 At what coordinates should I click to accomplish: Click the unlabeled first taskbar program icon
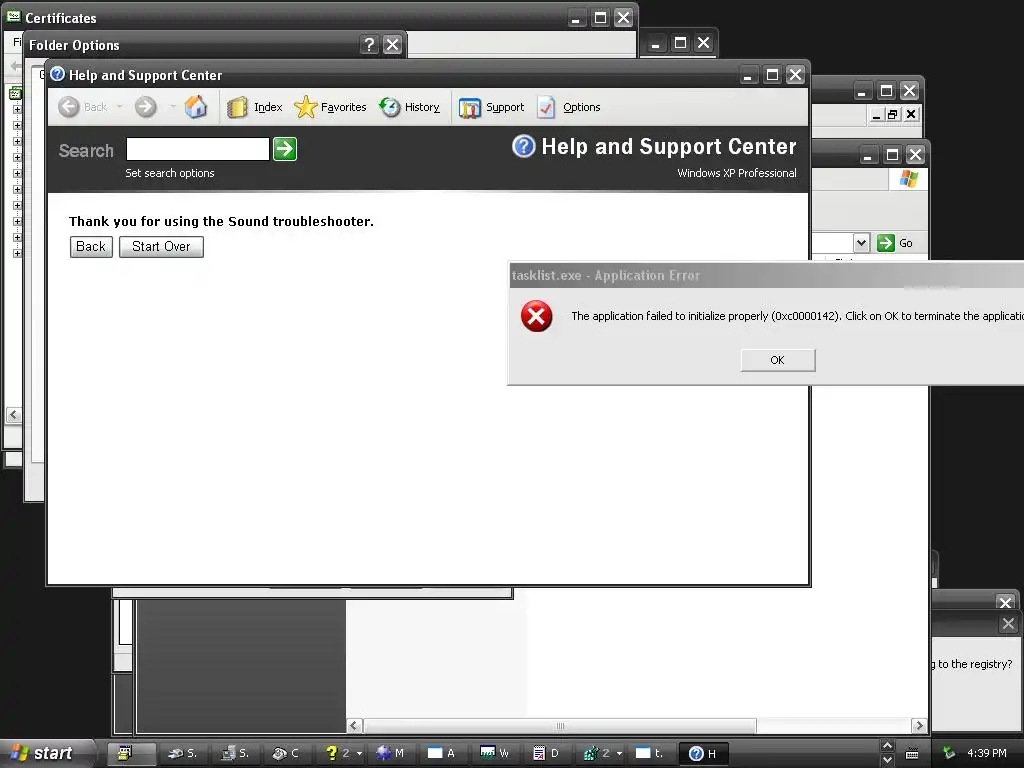(x=131, y=754)
